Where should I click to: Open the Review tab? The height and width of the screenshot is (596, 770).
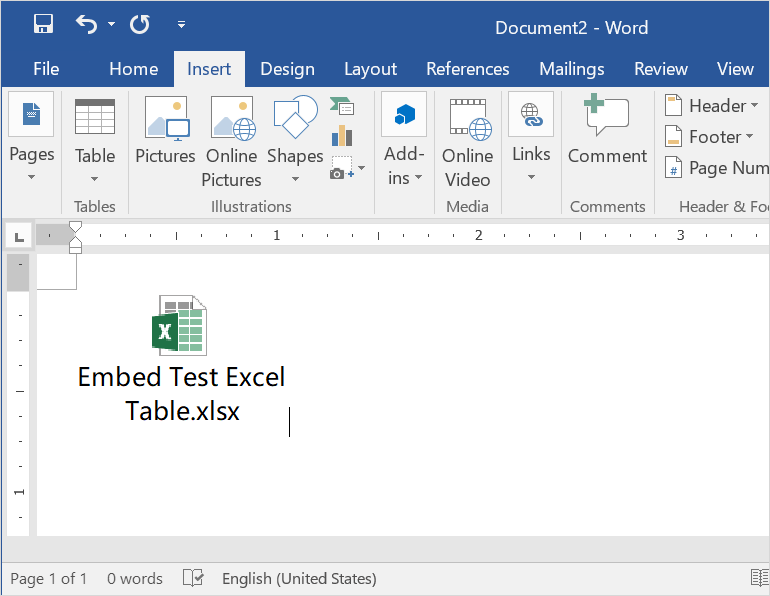coord(660,69)
